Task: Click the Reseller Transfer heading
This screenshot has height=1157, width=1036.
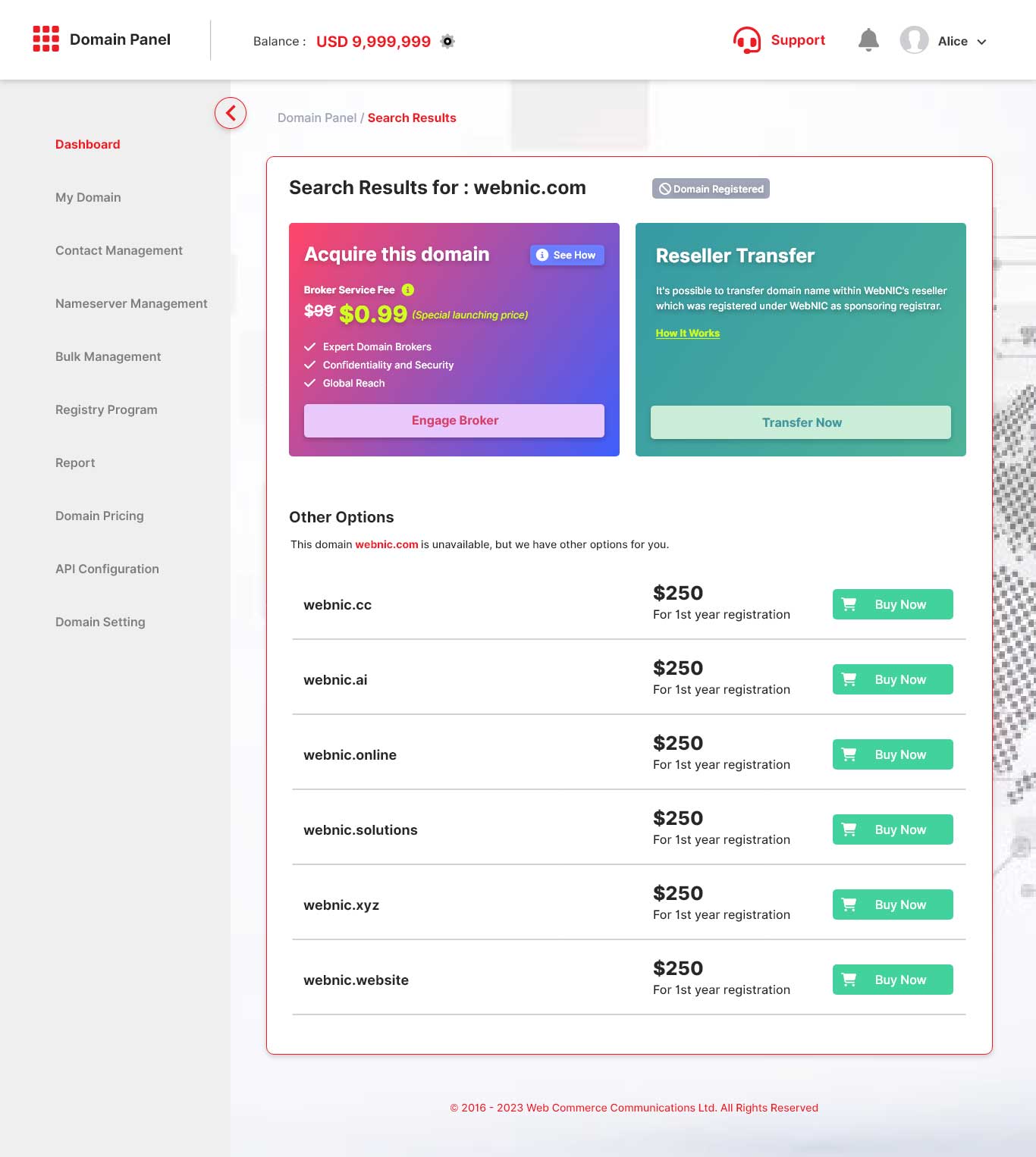Action: click(735, 256)
